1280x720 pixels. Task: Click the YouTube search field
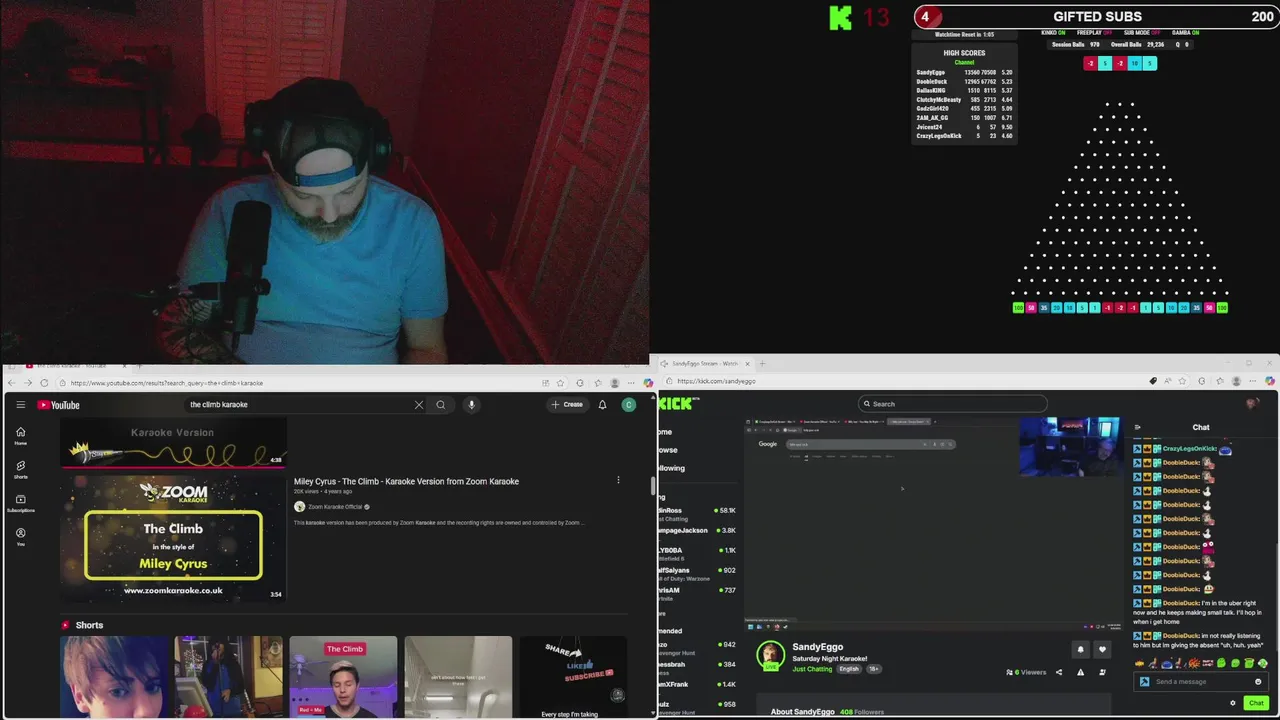(x=298, y=405)
